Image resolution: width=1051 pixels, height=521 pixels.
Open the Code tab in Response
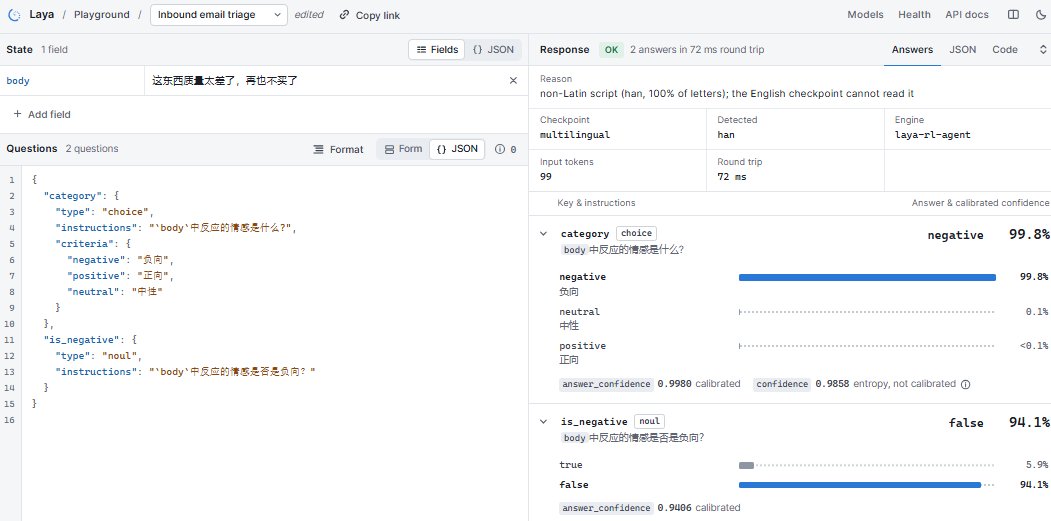coord(1005,50)
